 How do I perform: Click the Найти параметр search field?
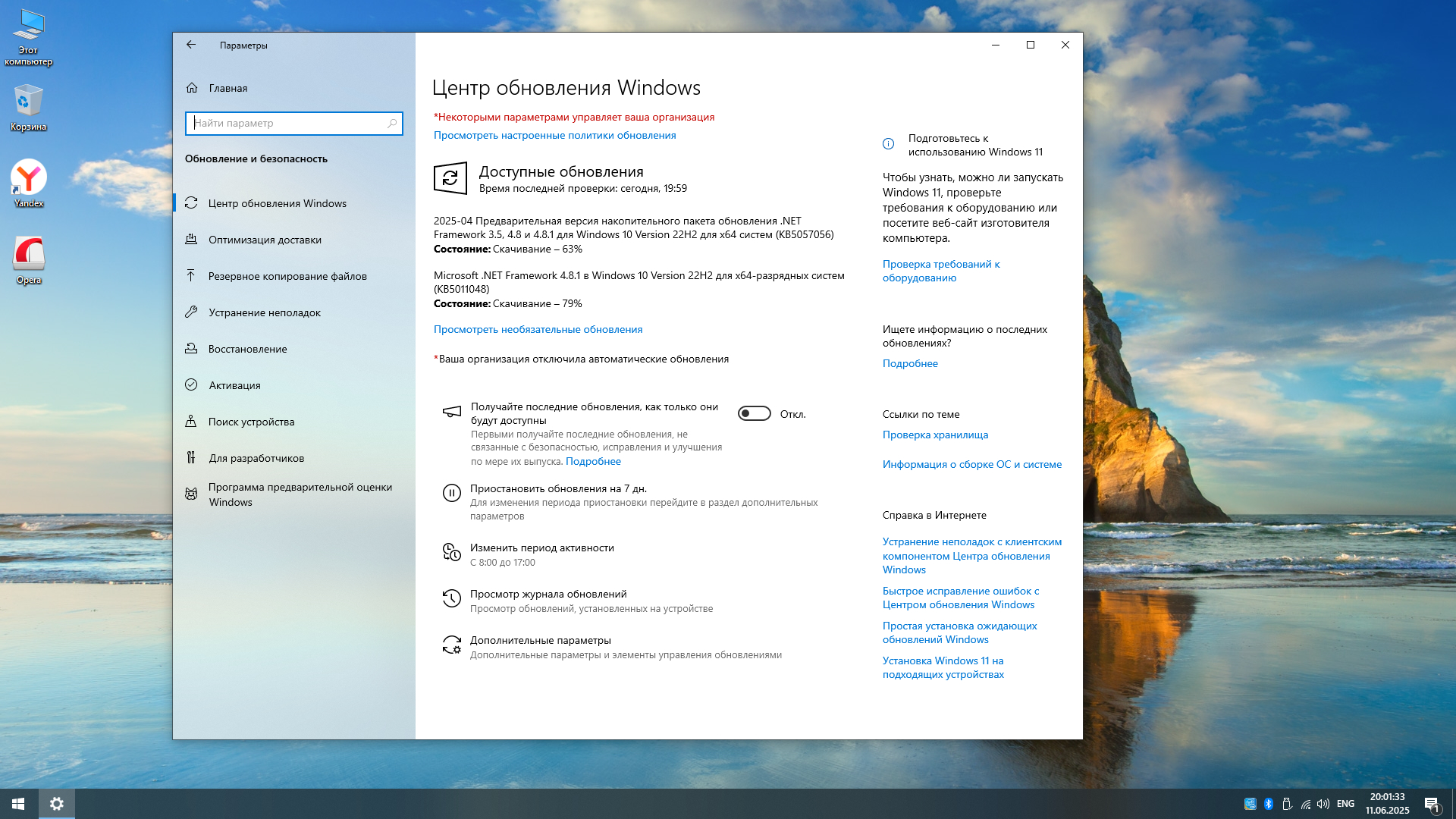click(x=288, y=123)
